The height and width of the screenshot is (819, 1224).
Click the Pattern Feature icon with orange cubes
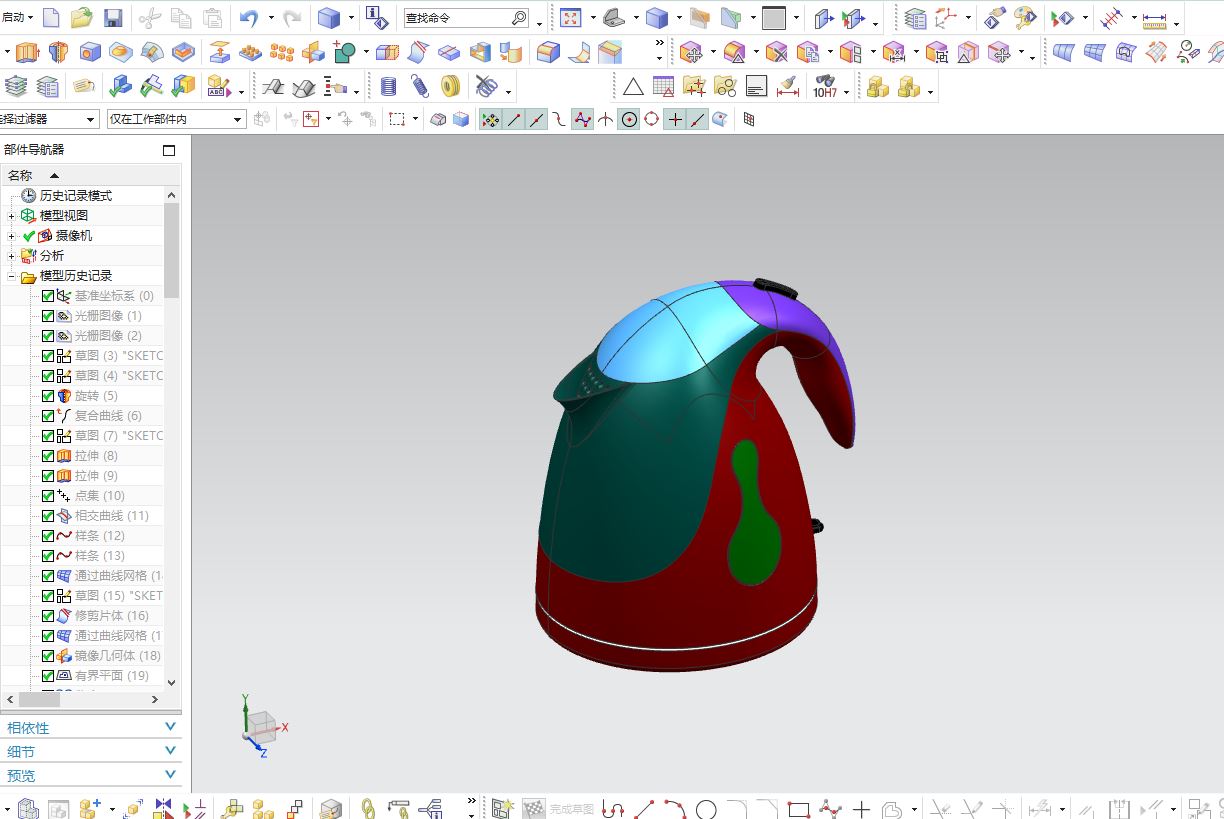point(282,52)
